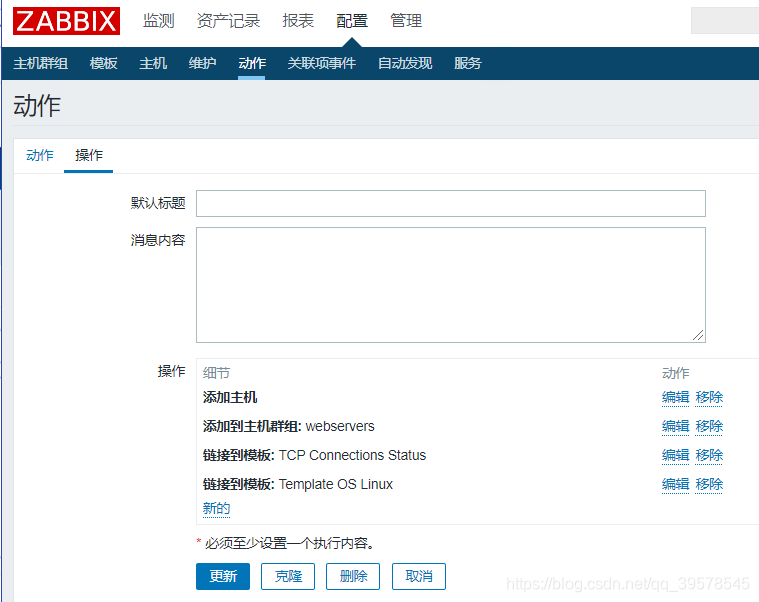Screen dimensions: 759x602
Task: Select 'TCP Connections Status' text
Action: pos(352,455)
